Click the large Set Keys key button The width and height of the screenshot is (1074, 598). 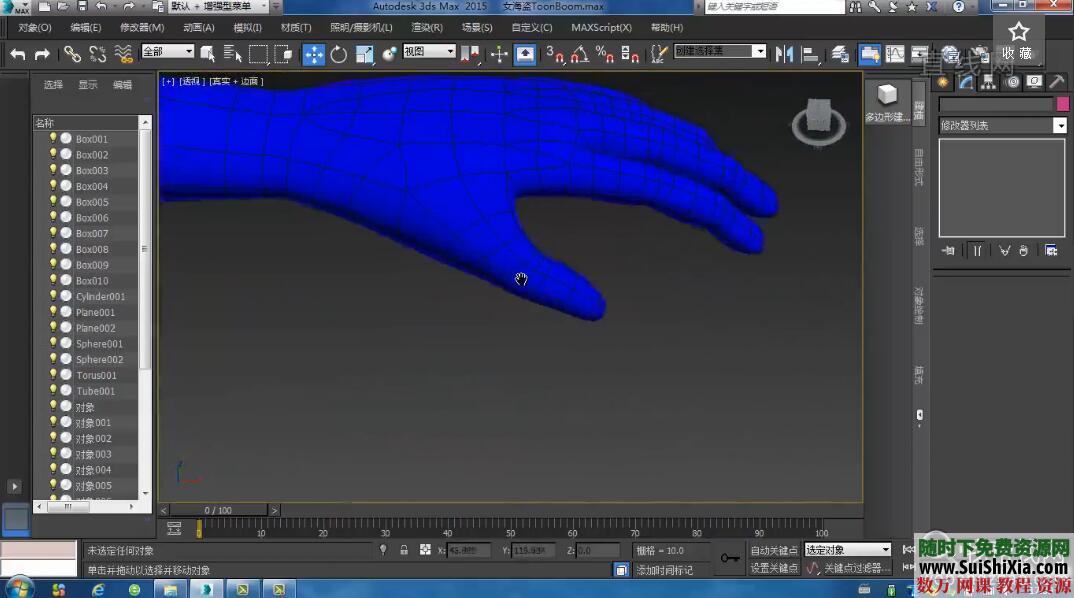coord(729,558)
